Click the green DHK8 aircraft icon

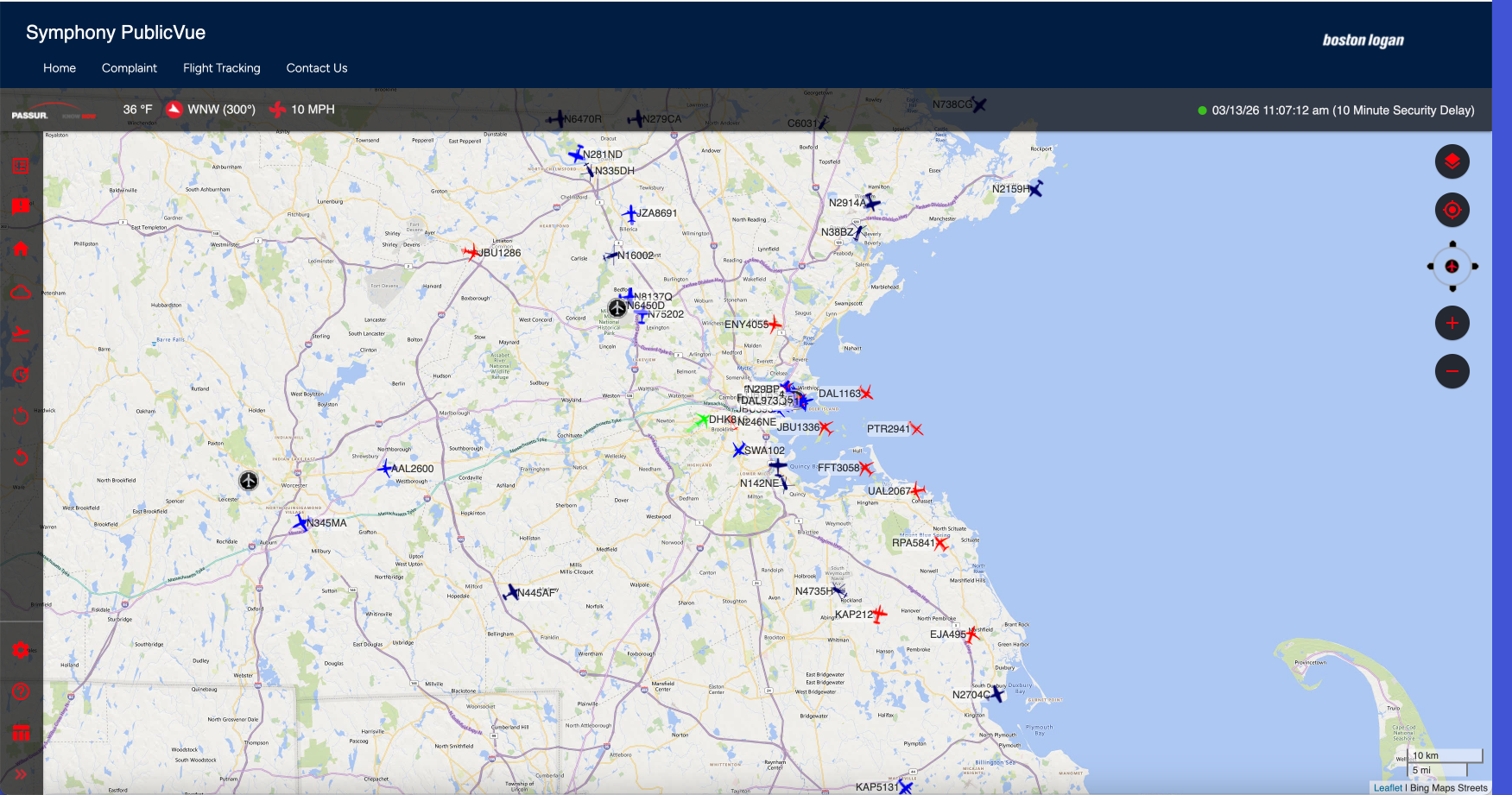tap(701, 421)
